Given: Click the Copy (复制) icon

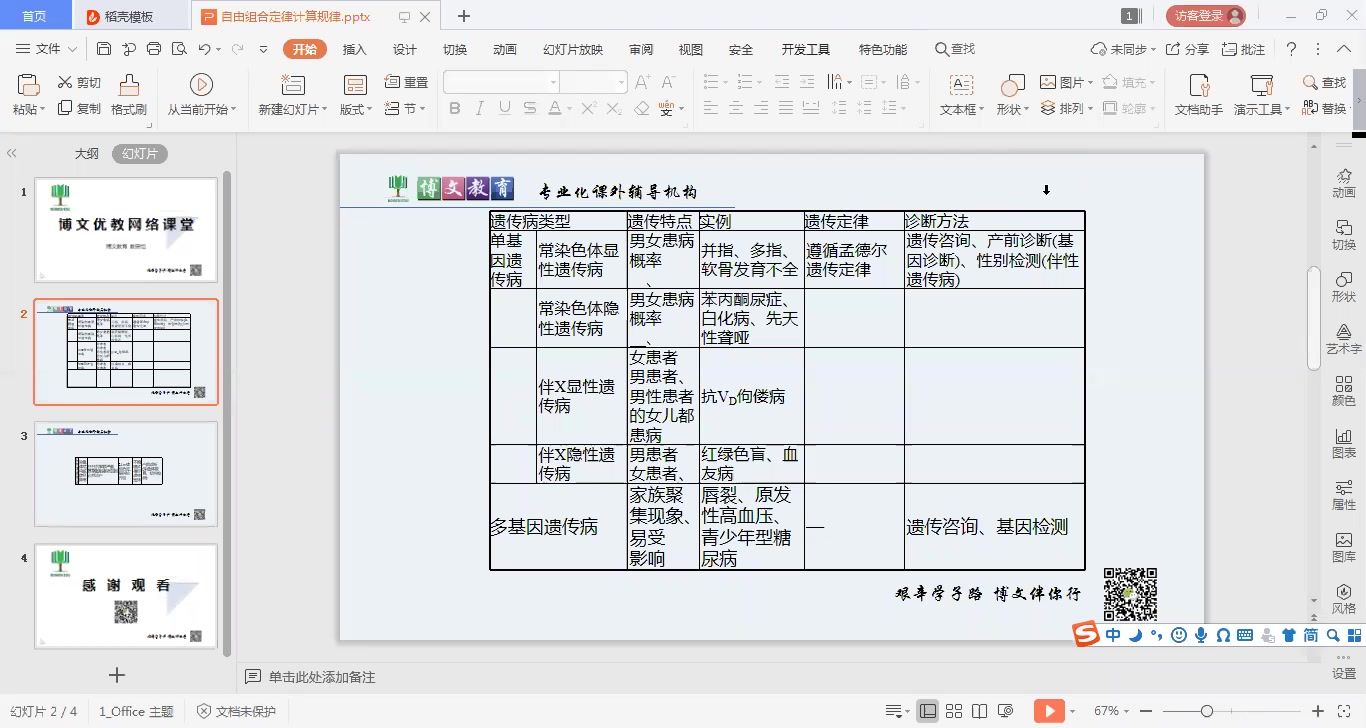Looking at the screenshot, I should coord(66,108).
